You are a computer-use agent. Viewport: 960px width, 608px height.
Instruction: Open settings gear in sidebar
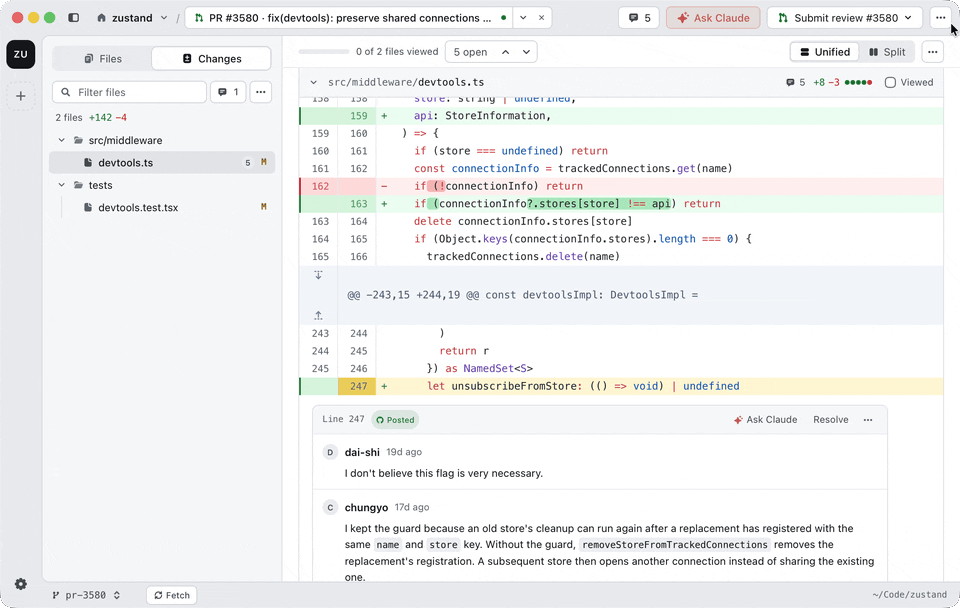tap(21, 584)
